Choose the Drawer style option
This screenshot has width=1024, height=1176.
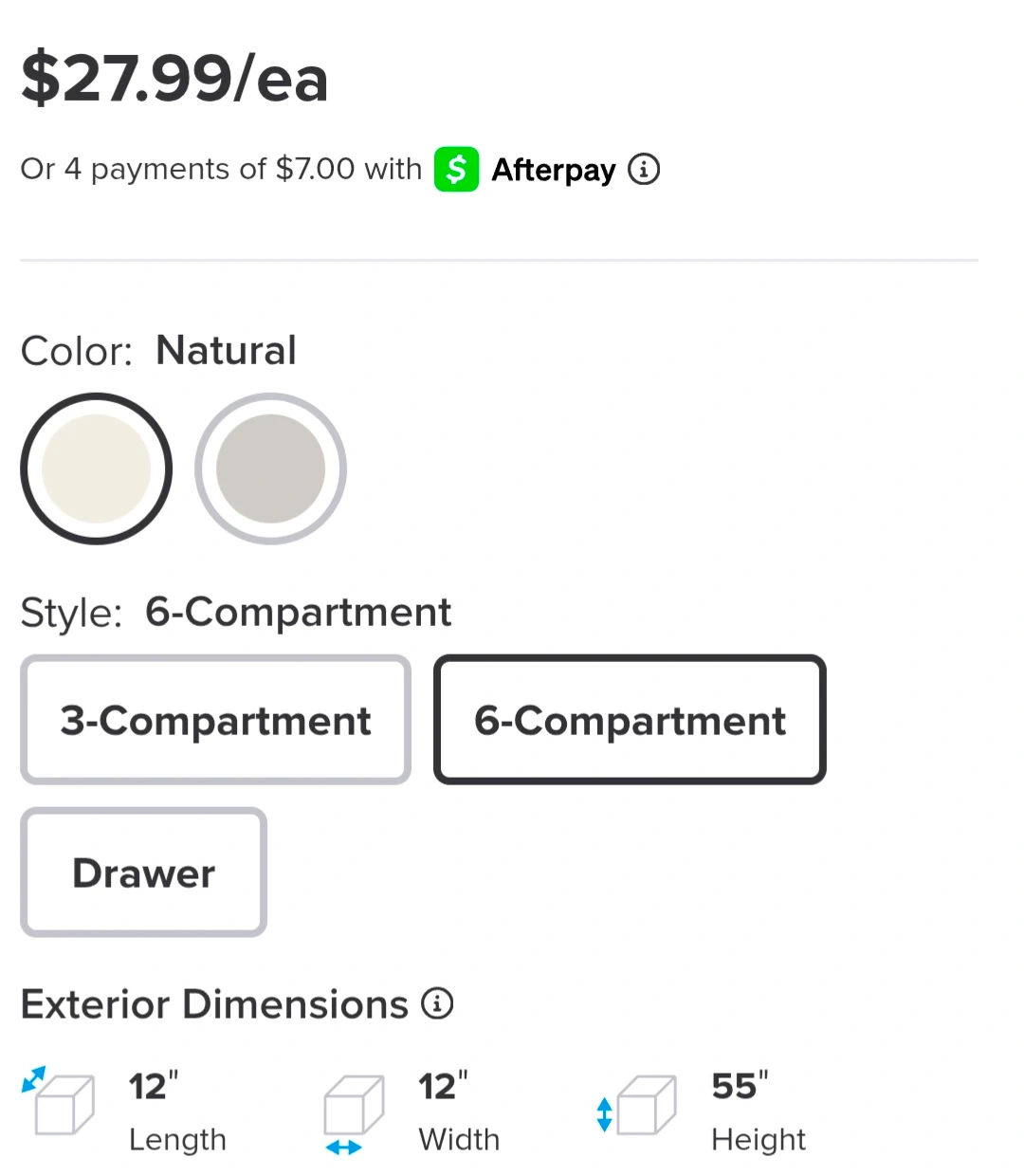(x=143, y=873)
